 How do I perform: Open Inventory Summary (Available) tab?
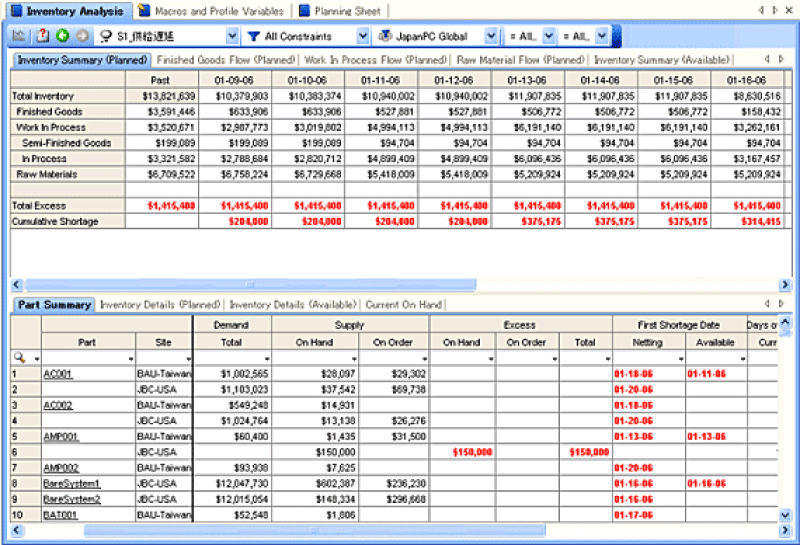[x=662, y=60]
